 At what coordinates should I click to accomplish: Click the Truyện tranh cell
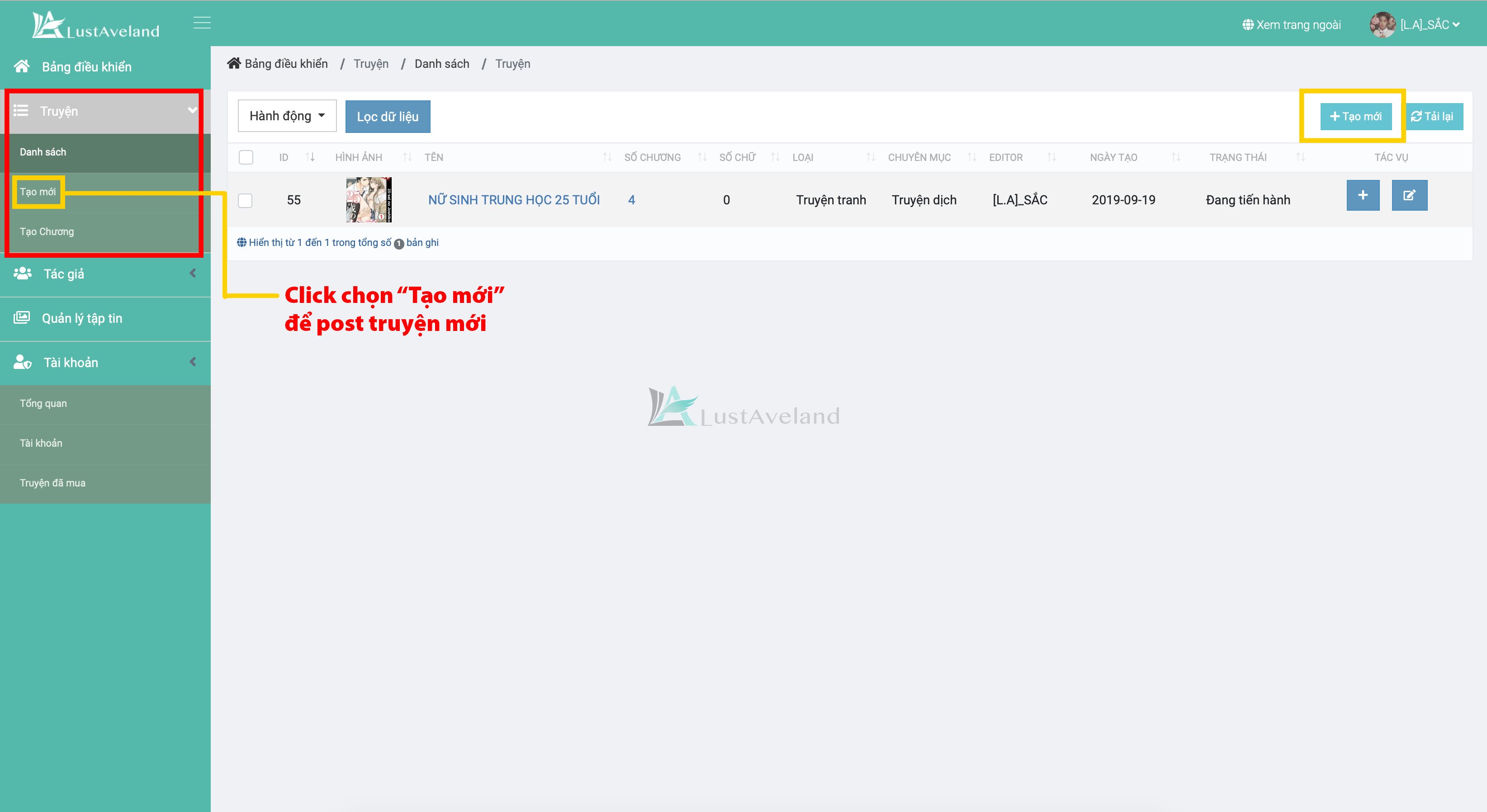click(x=831, y=200)
